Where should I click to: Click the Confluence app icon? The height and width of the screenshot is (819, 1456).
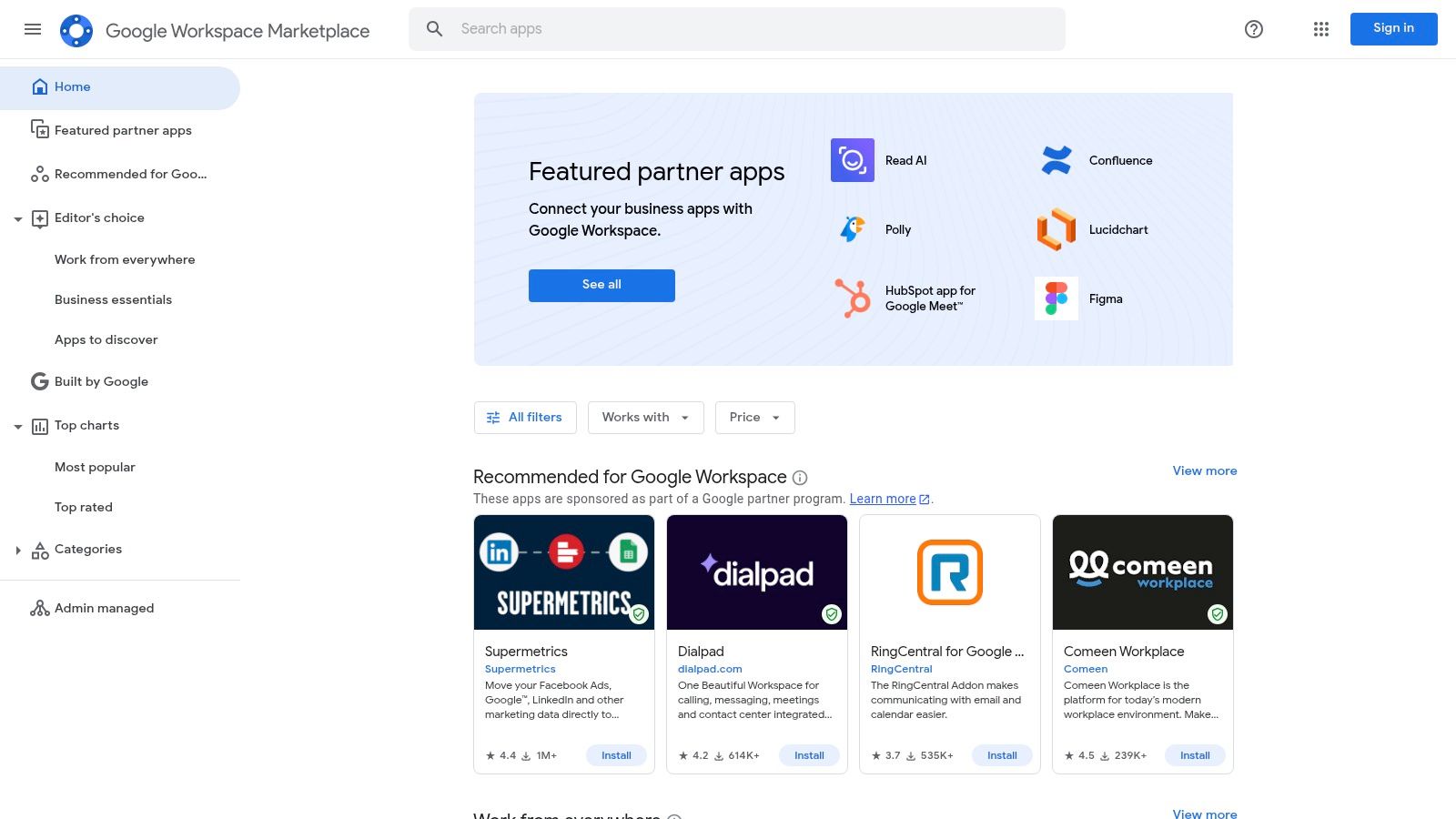[1057, 160]
